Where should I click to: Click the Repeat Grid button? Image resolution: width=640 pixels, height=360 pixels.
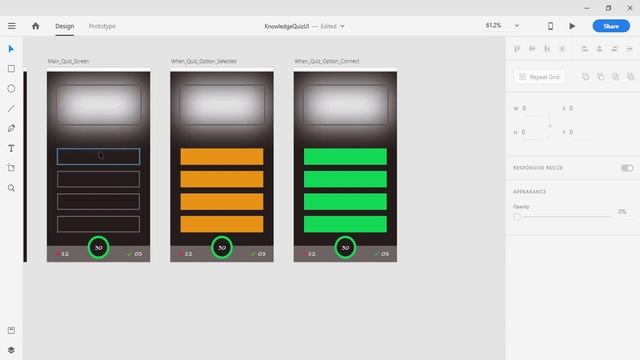(539, 77)
